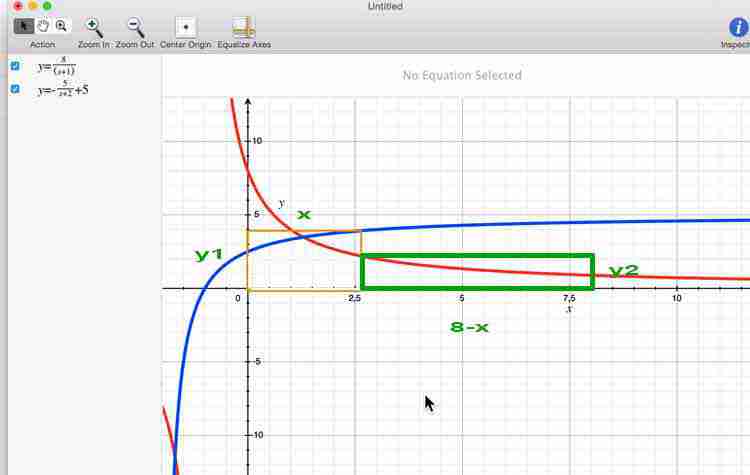This screenshot has width=750, height=475.
Task: Select the second equation ending with +5
Action: pos(63,89)
